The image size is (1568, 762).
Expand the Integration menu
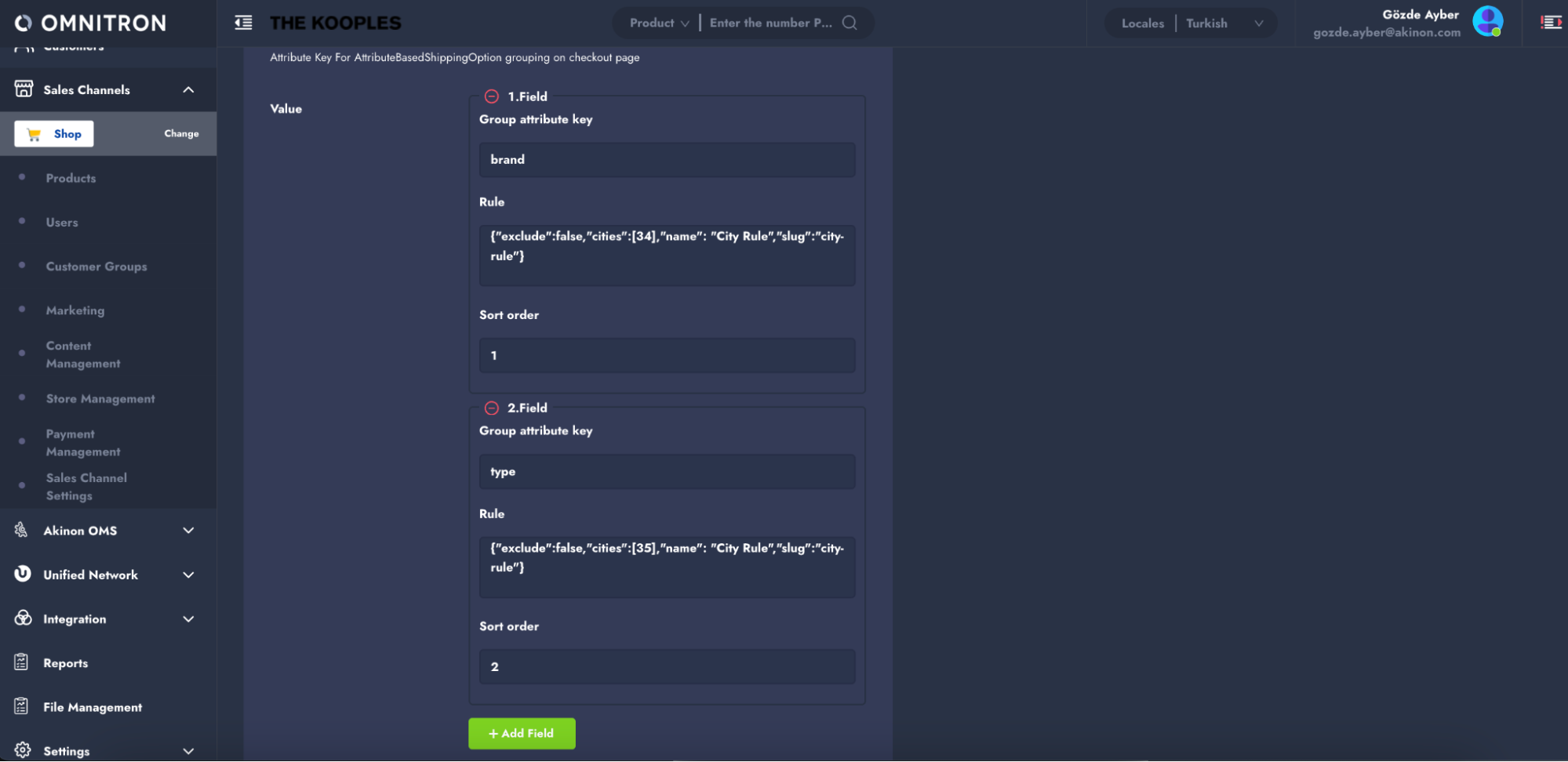coord(188,619)
